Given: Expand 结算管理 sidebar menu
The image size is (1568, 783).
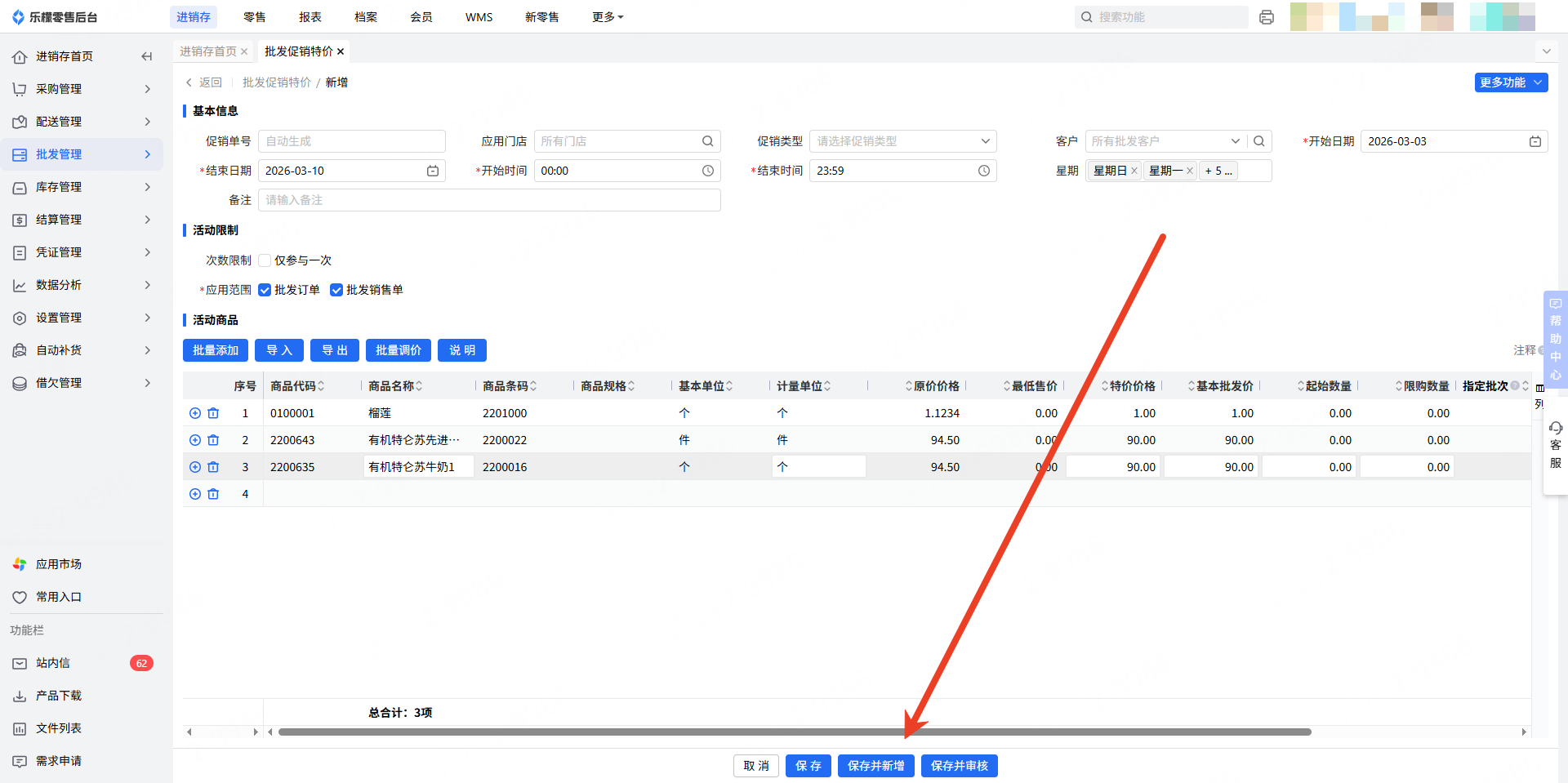Looking at the screenshot, I should point(82,220).
